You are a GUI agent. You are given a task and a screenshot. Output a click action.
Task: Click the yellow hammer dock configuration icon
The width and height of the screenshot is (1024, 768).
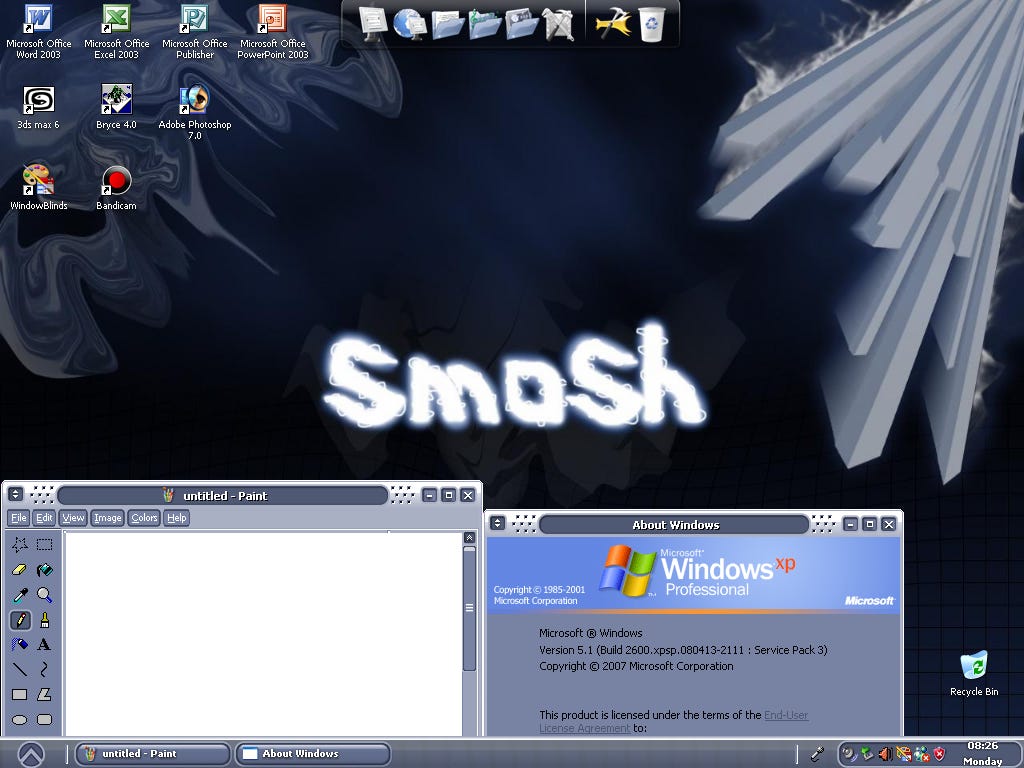pos(613,24)
